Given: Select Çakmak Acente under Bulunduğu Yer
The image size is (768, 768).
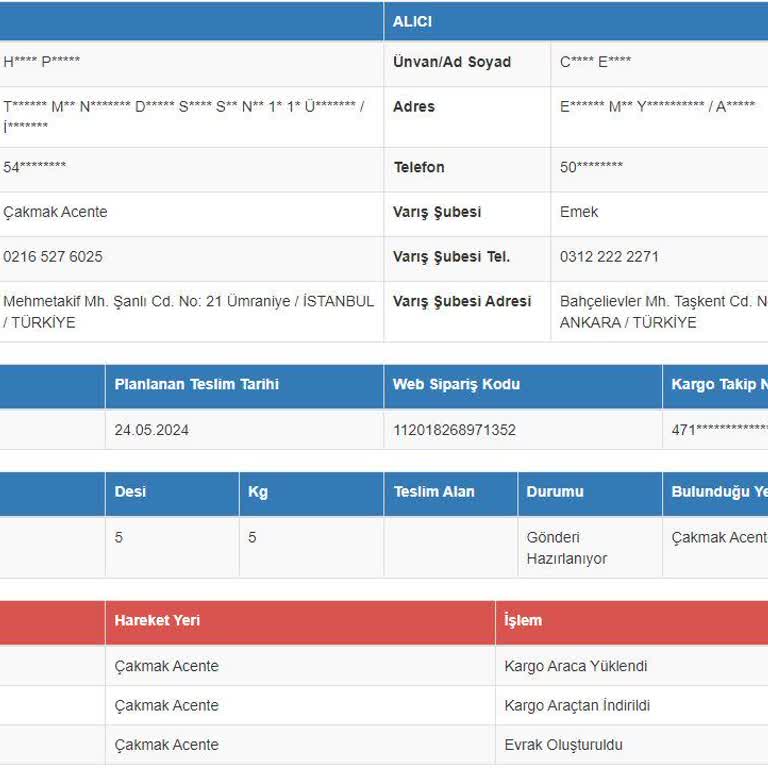Looking at the screenshot, I should pos(720,537).
